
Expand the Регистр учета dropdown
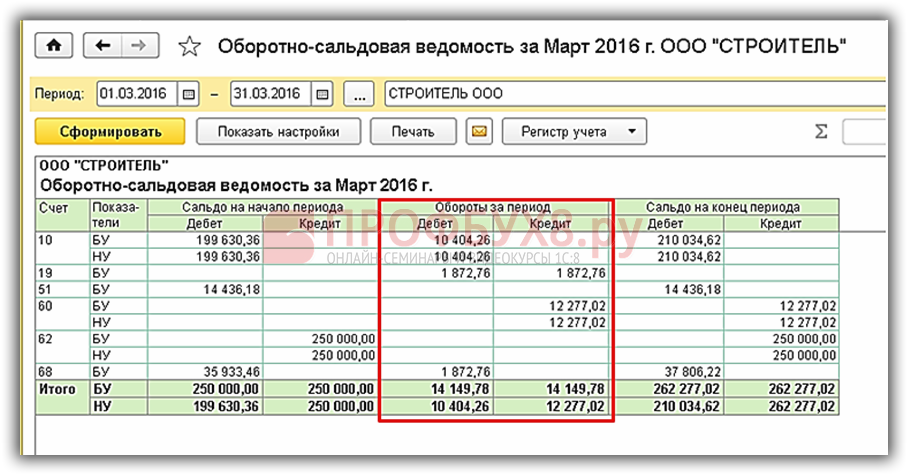point(574,131)
